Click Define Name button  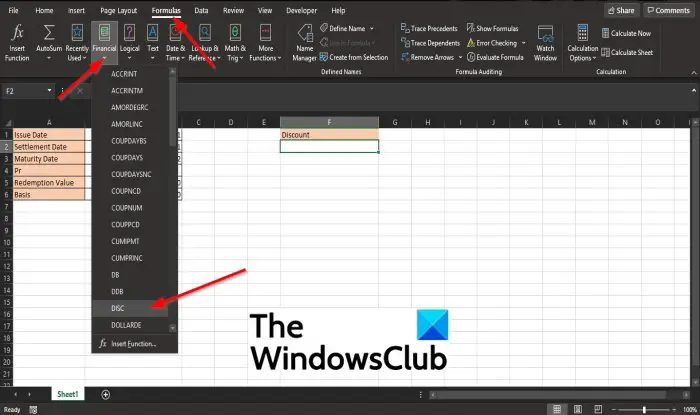[343, 28]
